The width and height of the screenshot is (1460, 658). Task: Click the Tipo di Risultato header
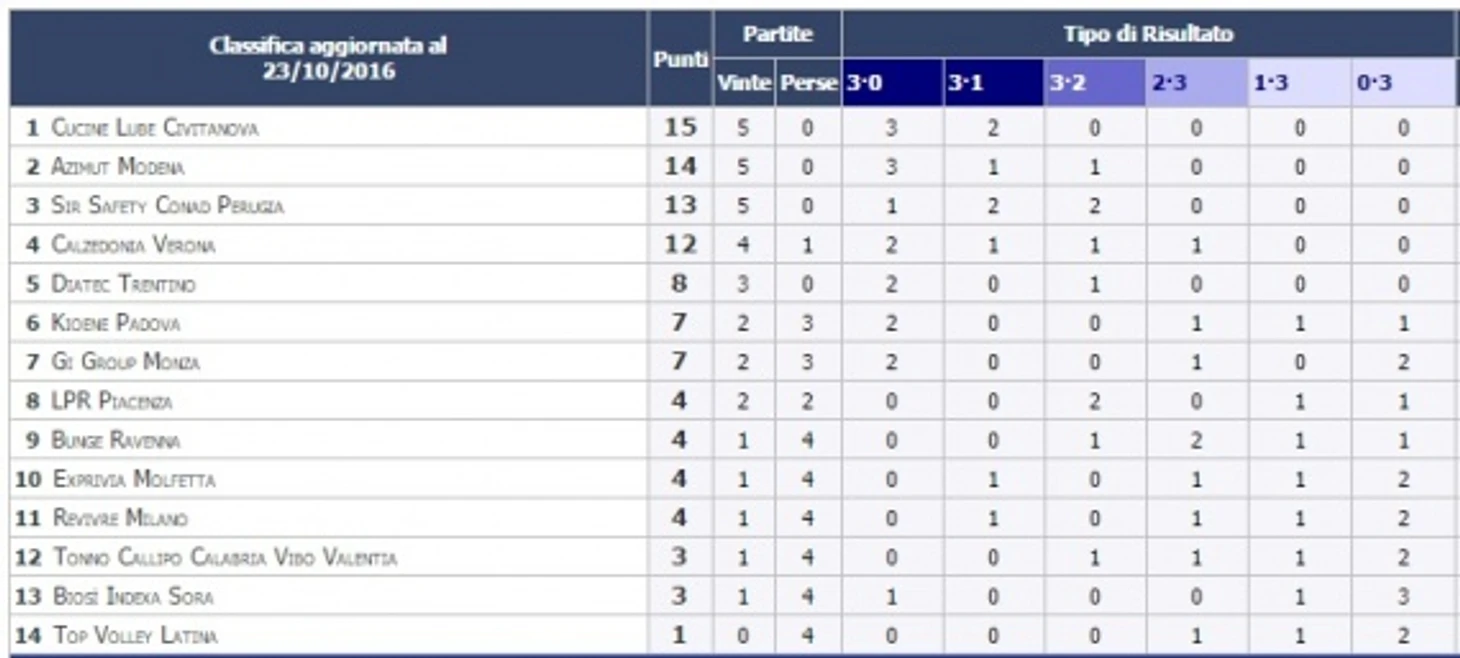tap(1149, 34)
